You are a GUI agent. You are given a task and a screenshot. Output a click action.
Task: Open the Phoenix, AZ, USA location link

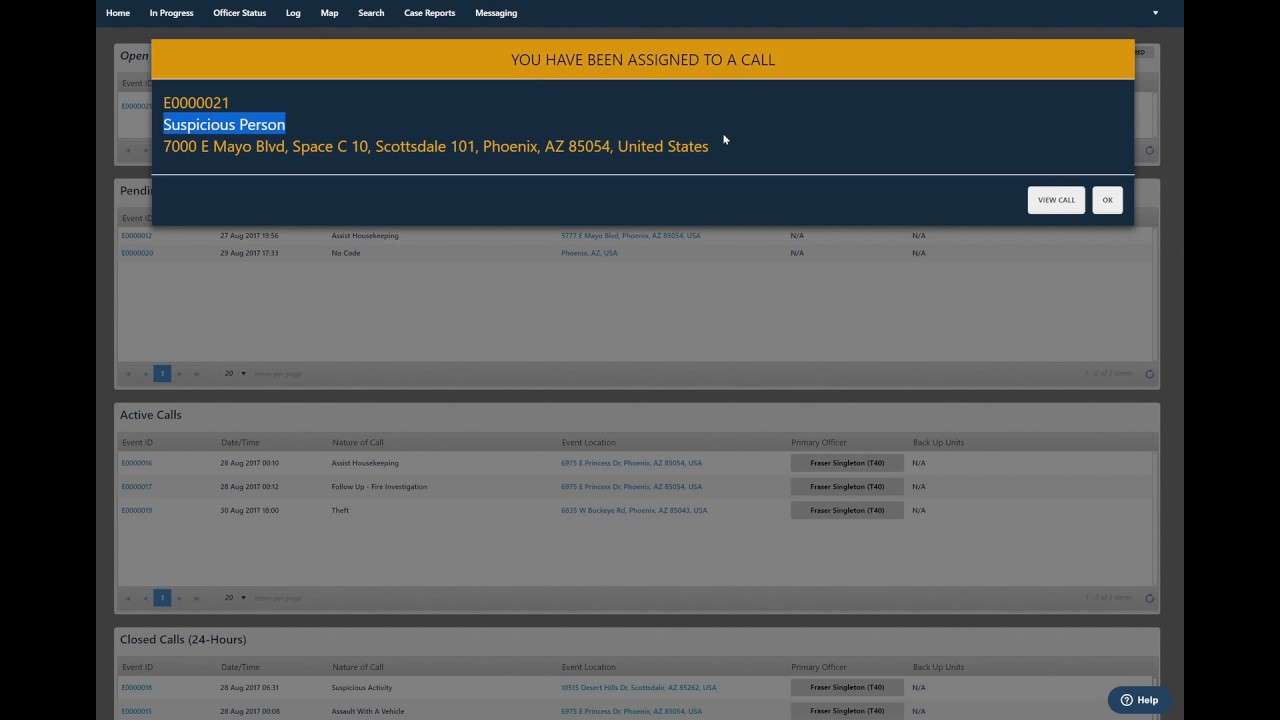pos(589,253)
